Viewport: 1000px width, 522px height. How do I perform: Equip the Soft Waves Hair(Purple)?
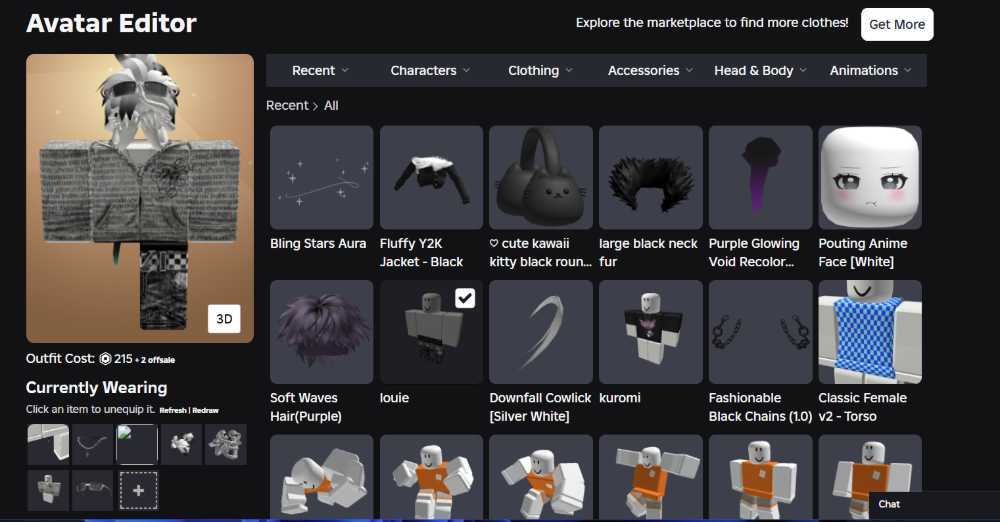coord(321,332)
